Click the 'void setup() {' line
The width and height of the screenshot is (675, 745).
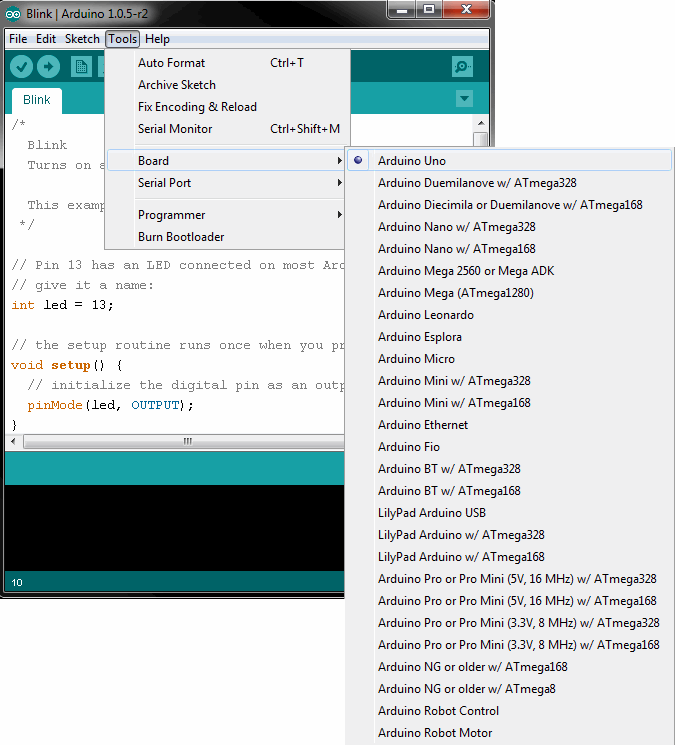[x=67, y=365]
